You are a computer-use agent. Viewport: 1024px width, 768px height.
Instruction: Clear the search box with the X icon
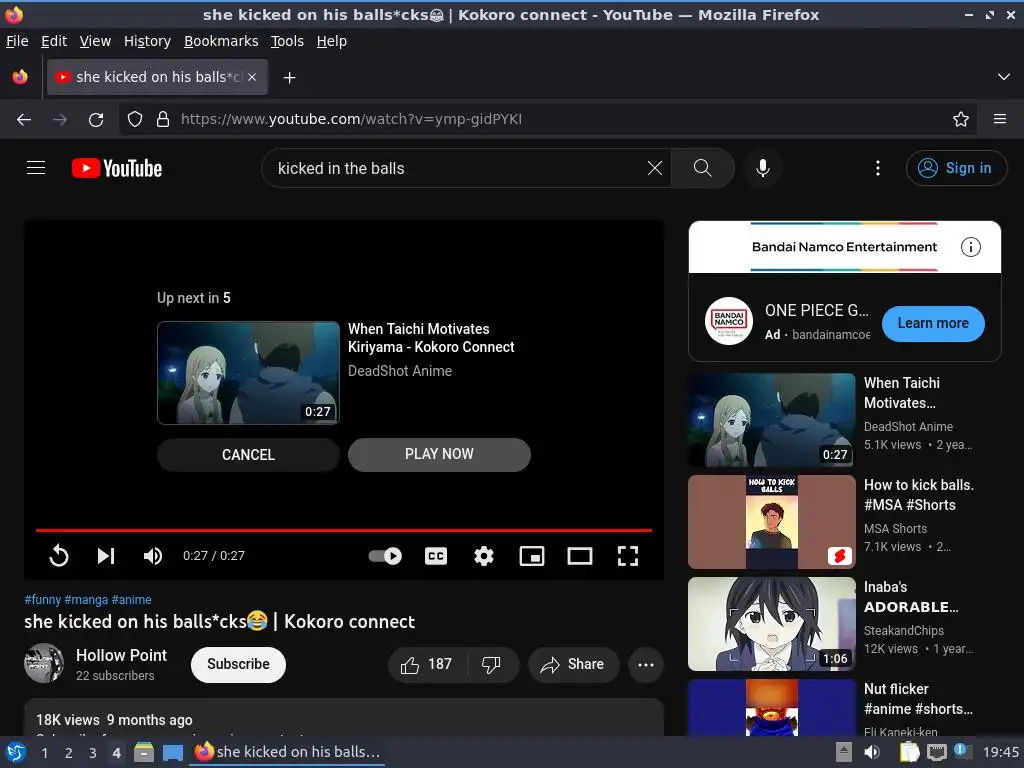654,168
